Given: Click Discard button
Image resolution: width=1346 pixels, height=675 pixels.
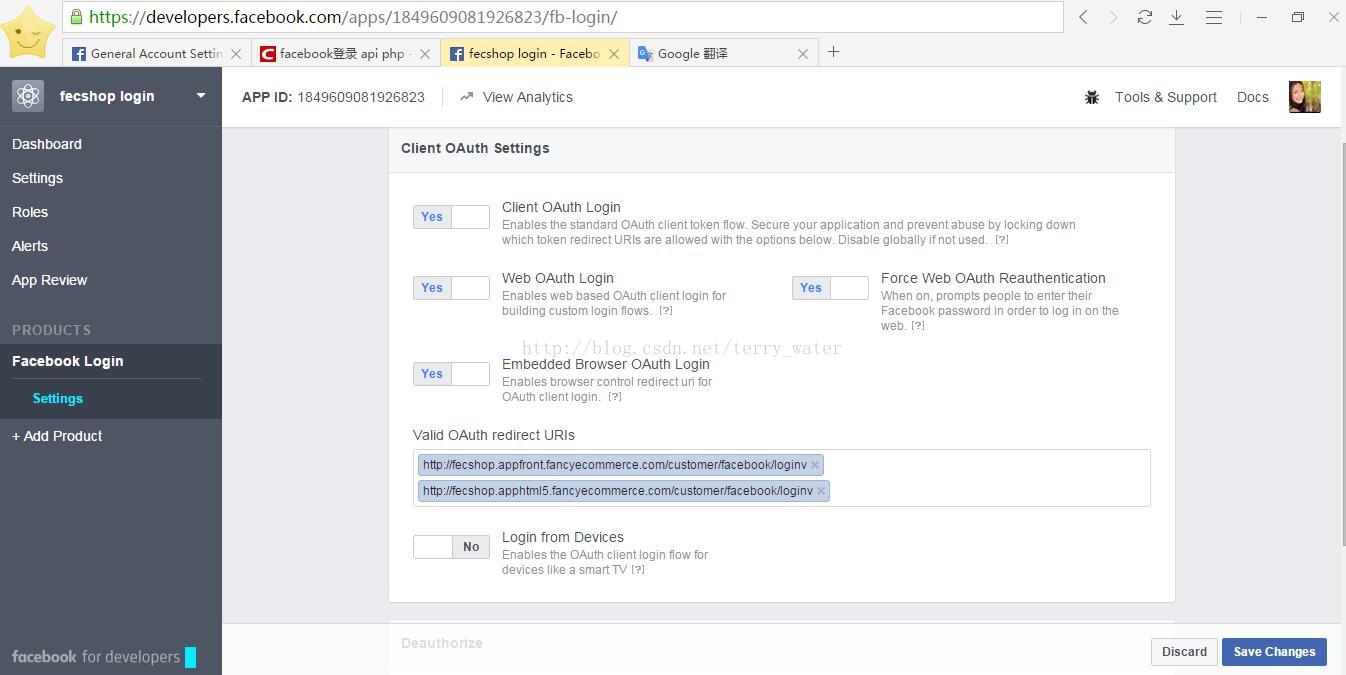Looking at the screenshot, I should coord(1184,652).
